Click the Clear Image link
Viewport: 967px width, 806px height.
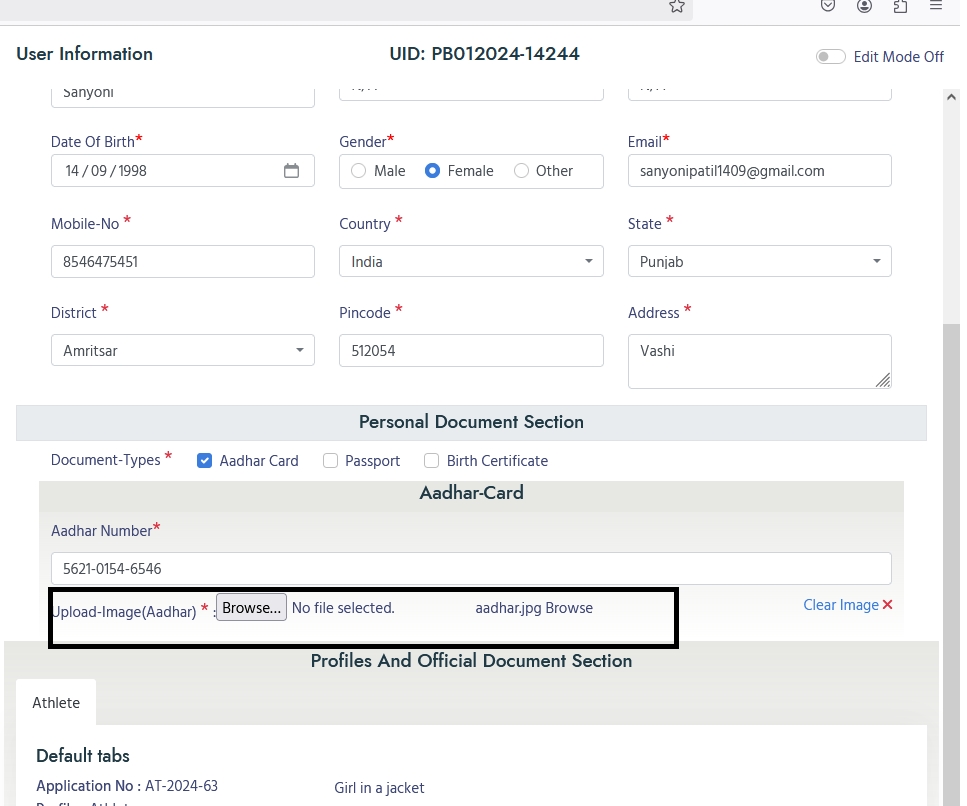(x=840, y=605)
